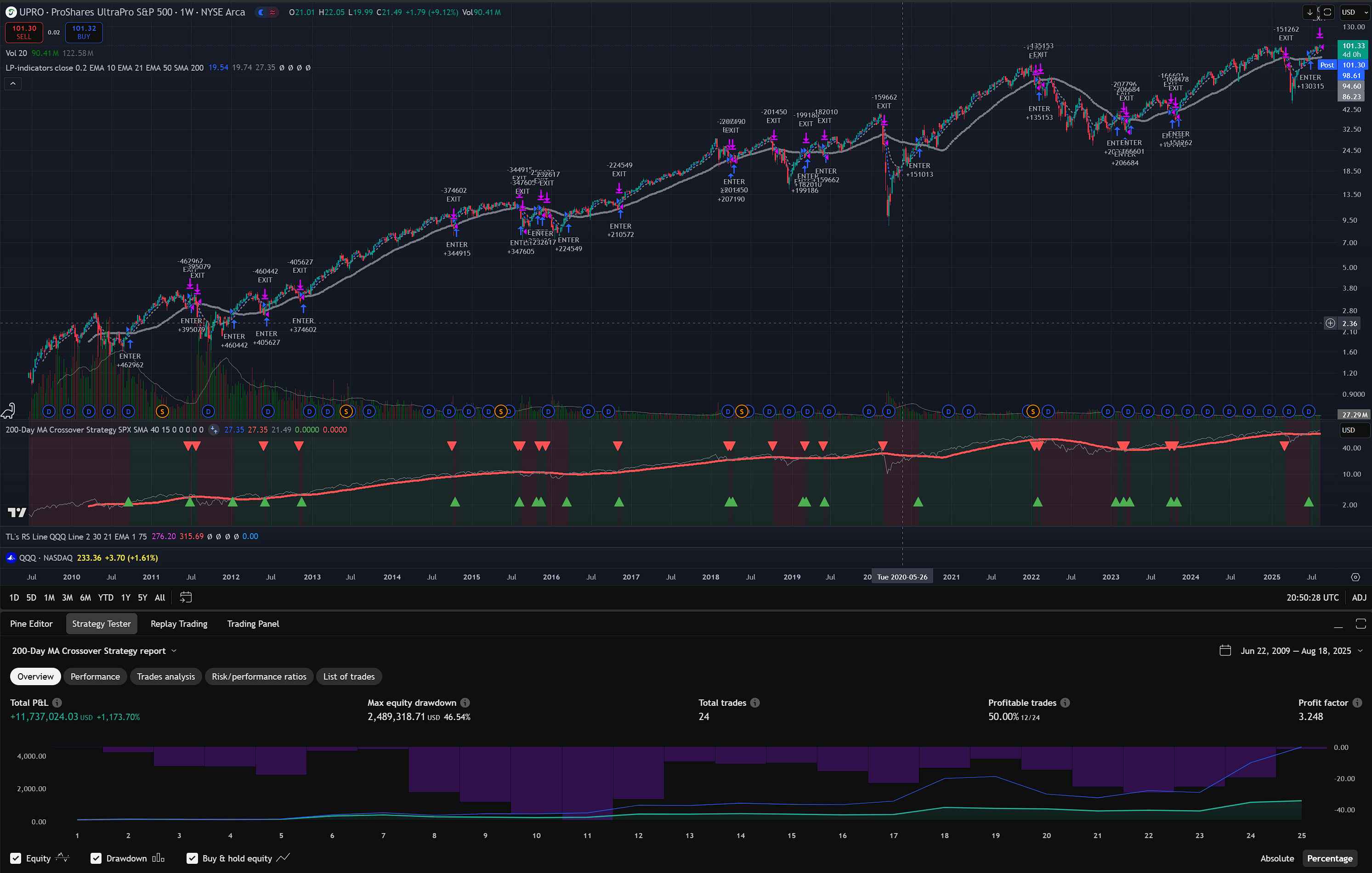Click the 101.33 current price label

point(1353,45)
